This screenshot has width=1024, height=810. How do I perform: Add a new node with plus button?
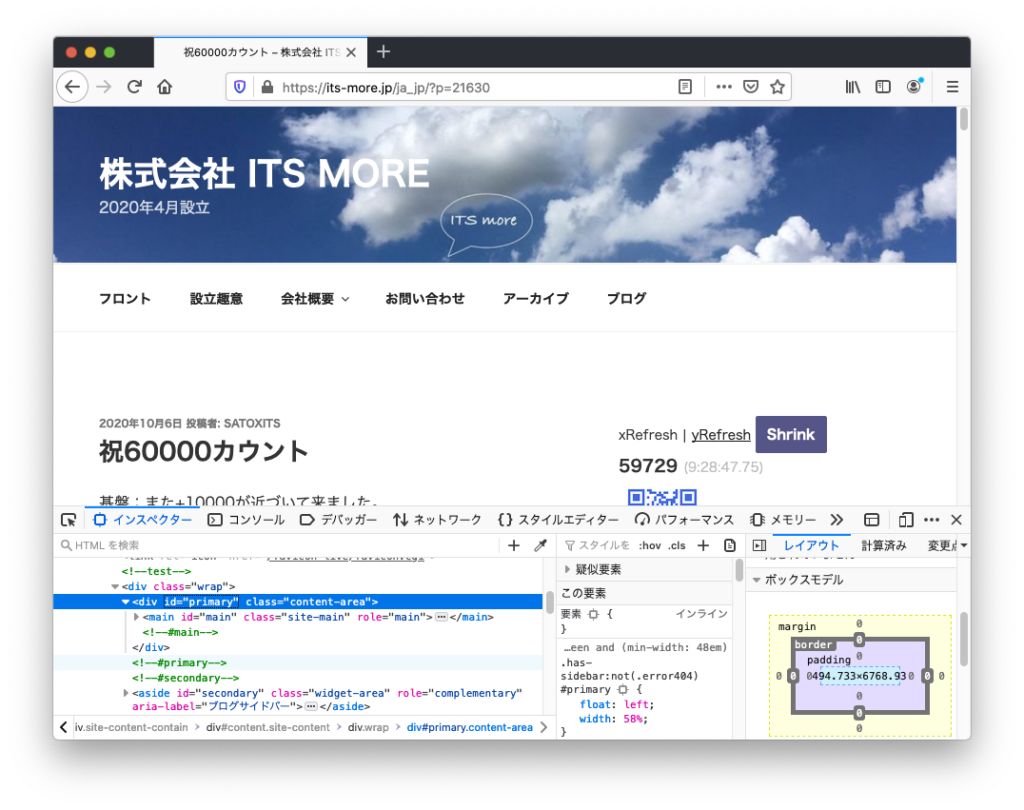[514, 546]
